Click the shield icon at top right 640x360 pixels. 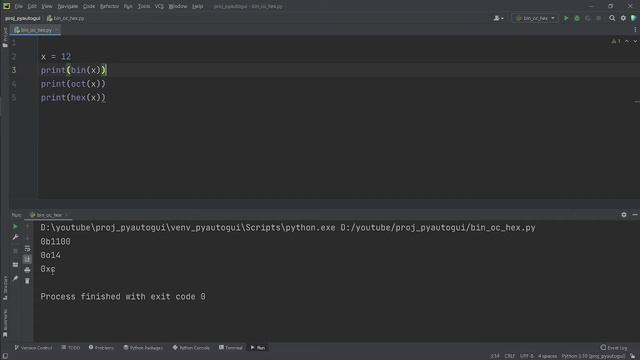tap(633, 18)
